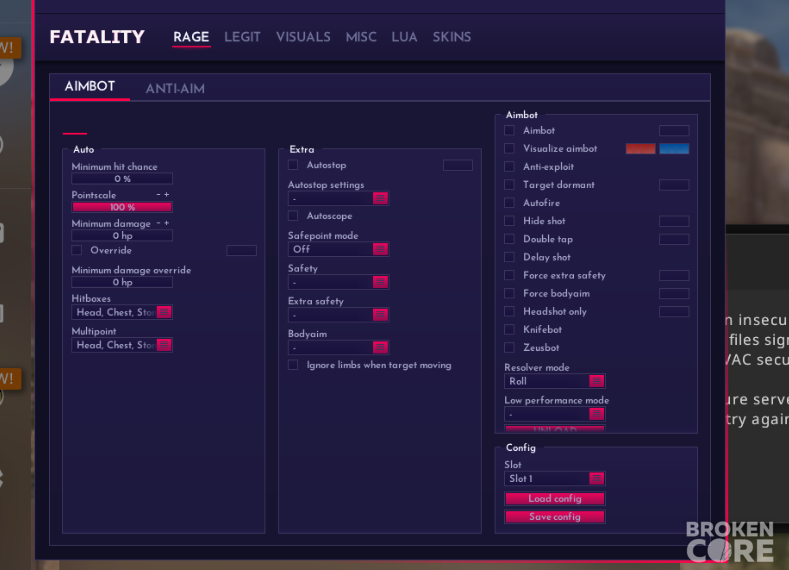The image size is (789, 570).
Task: Open Resolver mode dropdown showing Roll
Action: click(555, 381)
